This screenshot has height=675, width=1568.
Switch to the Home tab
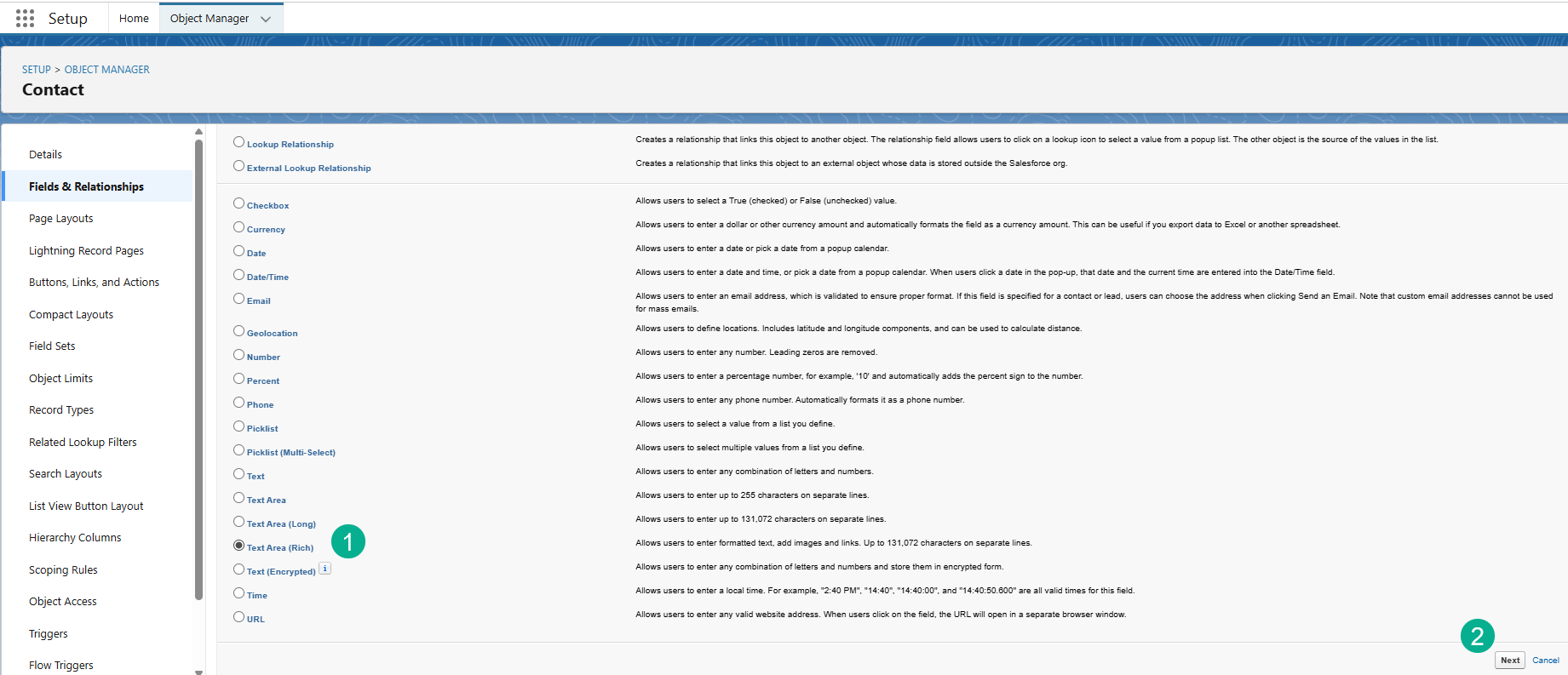tap(134, 18)
